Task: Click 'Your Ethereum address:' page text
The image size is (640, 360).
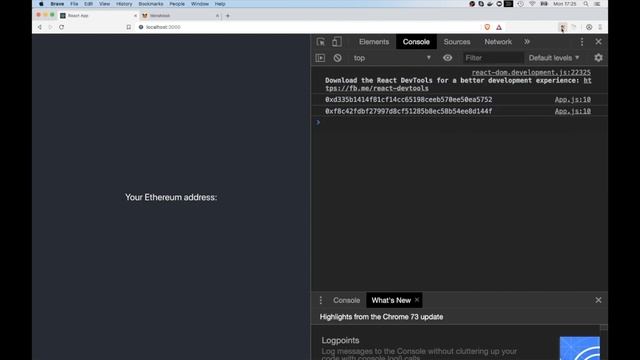Action: pos(171,197)
